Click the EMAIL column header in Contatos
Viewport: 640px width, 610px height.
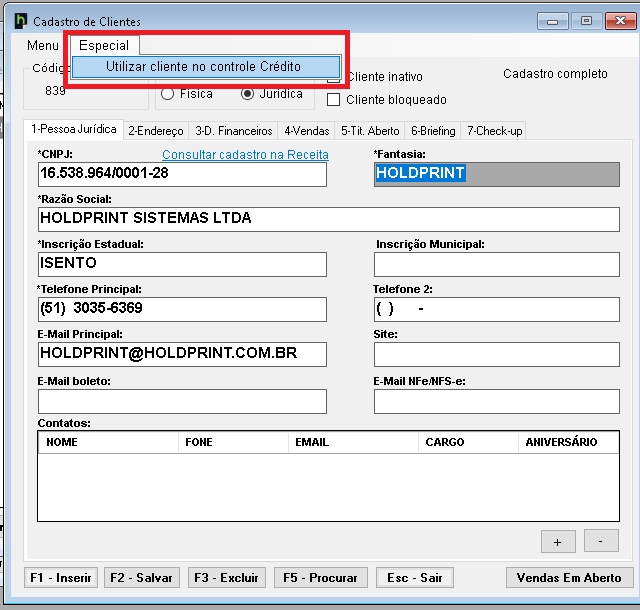[x=353, y=442]
